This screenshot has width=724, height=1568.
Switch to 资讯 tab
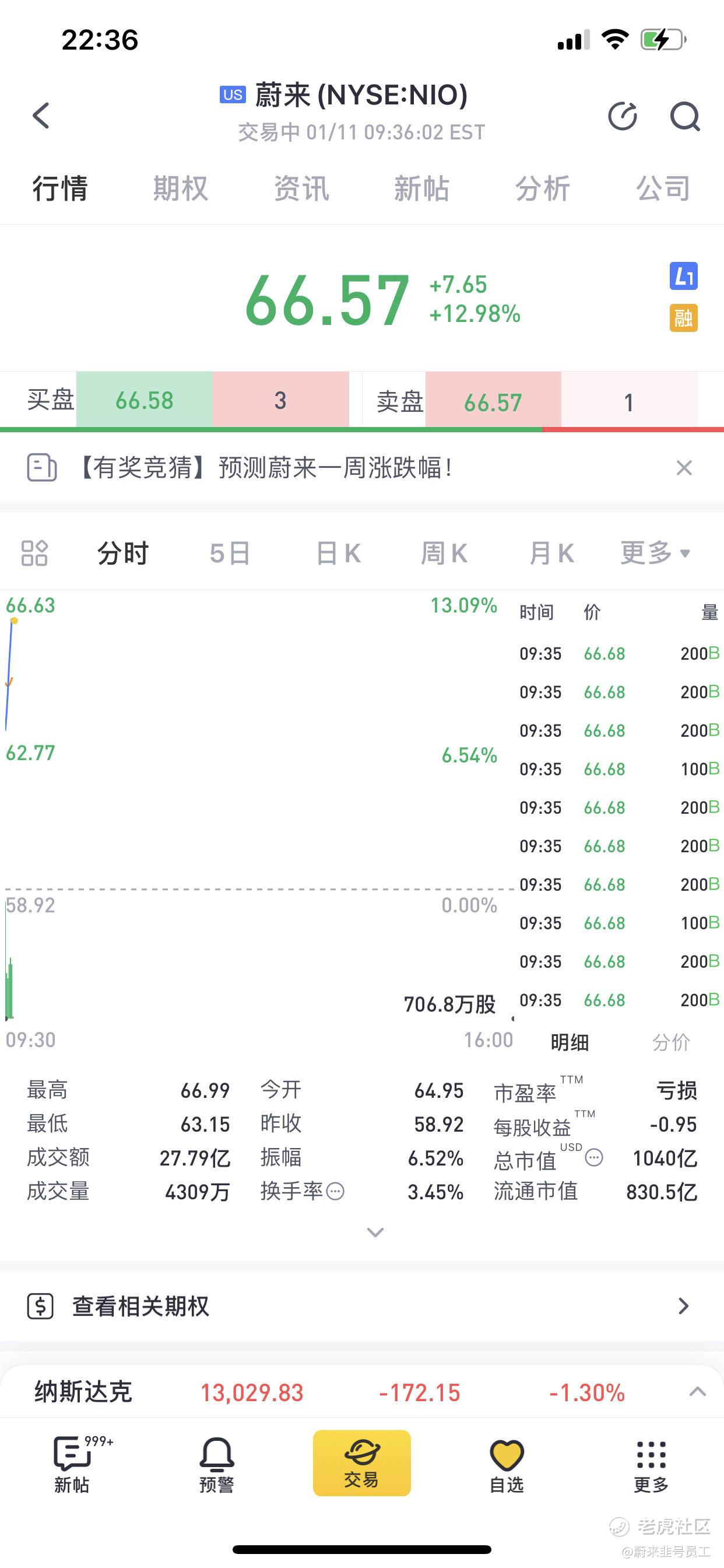301,188
